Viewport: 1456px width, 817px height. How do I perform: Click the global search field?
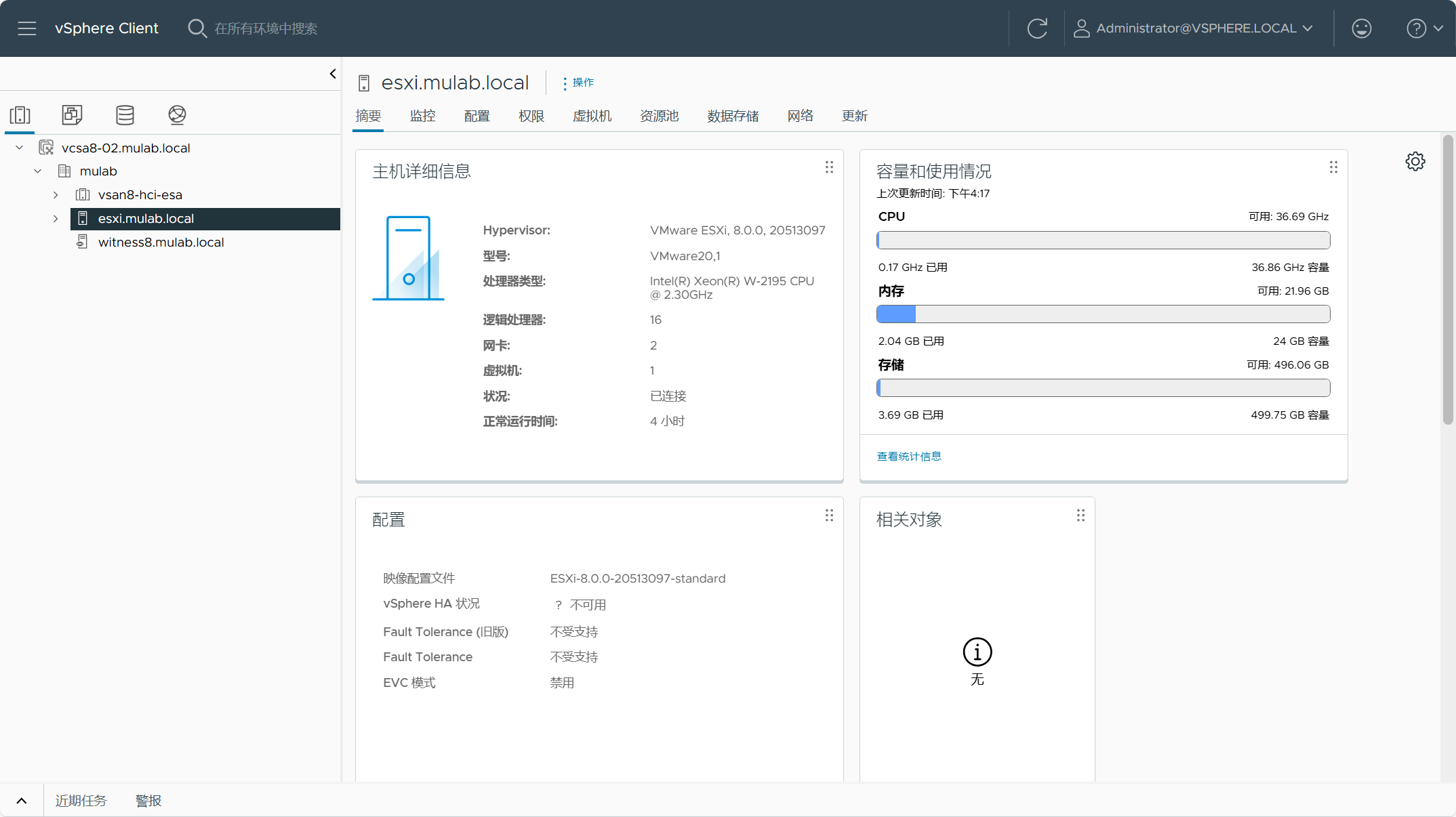[266, 28]
